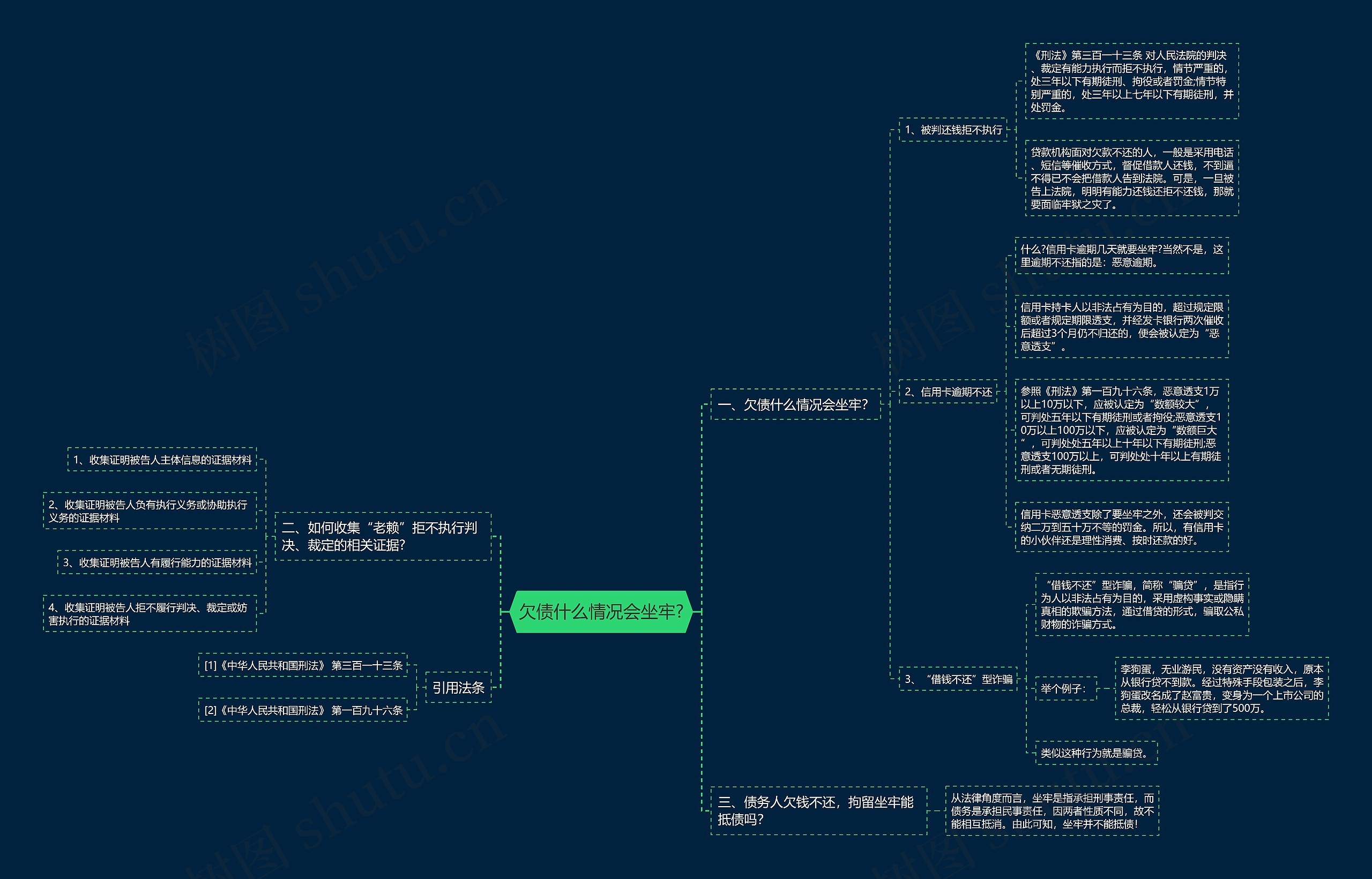The width and height of the screenshot is (1372, 879).
Task: Select reference [1]《中华人民共和国刑法》第三百一十三条
Action: coord(303,665)
